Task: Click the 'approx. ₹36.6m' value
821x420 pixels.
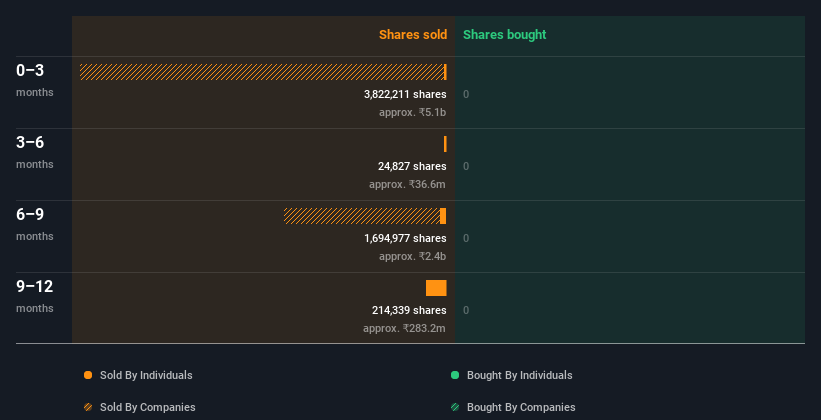Action: 407,184
